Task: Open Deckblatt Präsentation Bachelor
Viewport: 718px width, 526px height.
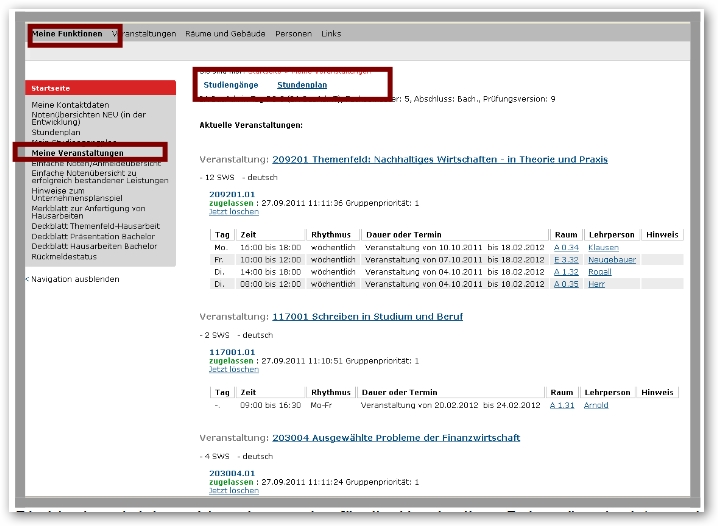Action: pos(93,237)
